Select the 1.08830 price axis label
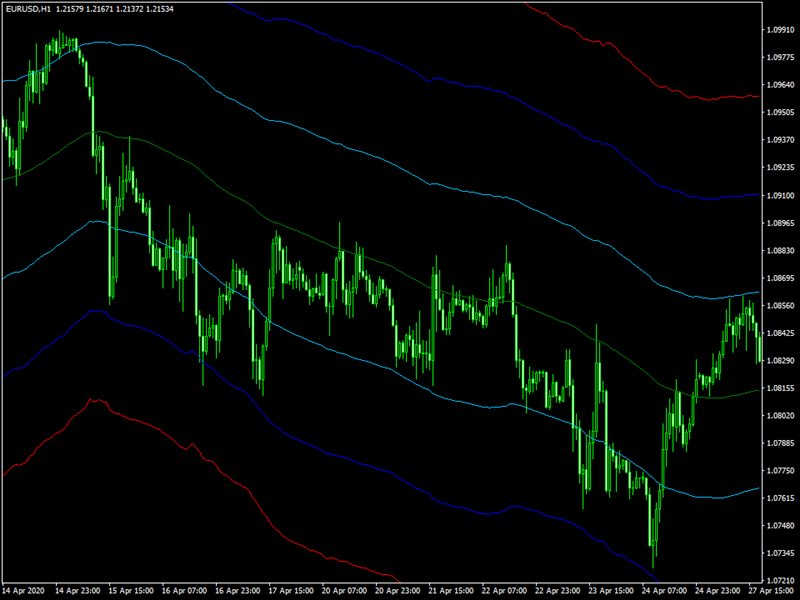This screenshot has height=600, width=800. coord(780,251)
